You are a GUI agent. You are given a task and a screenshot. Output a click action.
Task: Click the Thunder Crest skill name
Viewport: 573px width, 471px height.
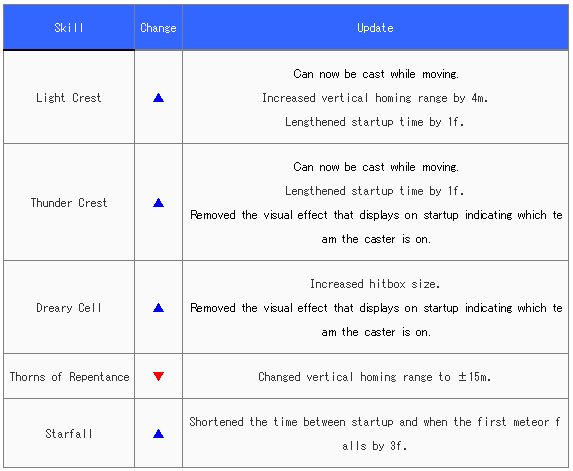pos(69,203)
